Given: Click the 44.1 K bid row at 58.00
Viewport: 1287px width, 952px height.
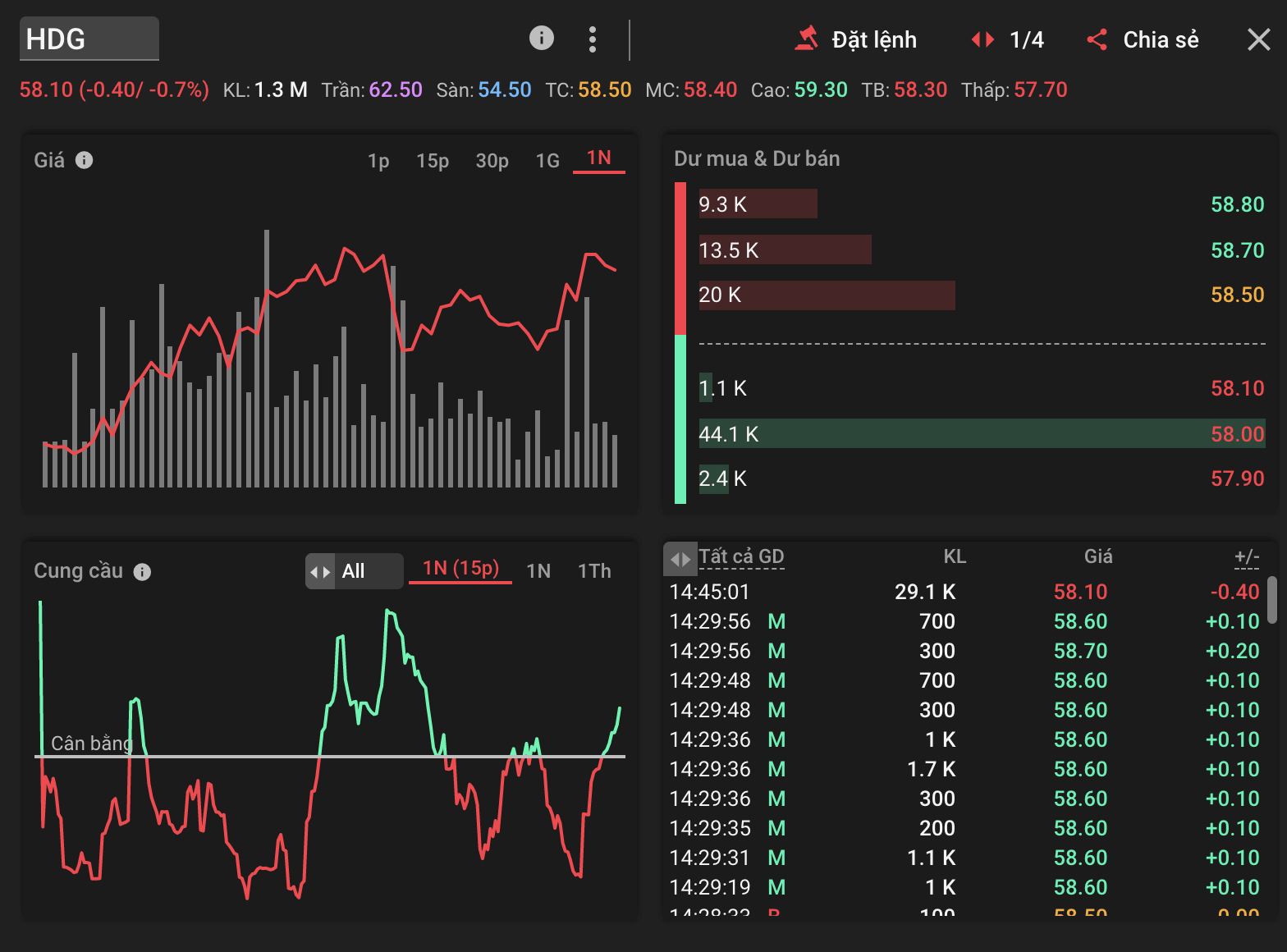Looking at the screenshot, I should point(981,433).
